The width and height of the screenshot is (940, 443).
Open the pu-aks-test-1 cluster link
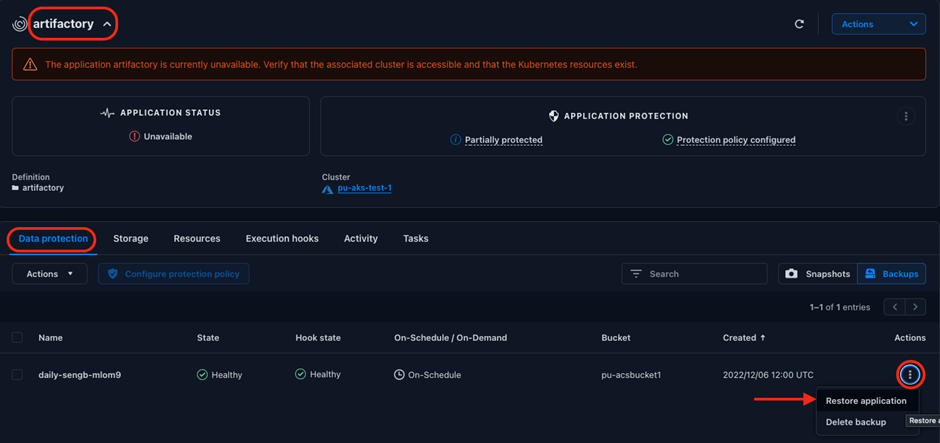[x=364, y=188]
